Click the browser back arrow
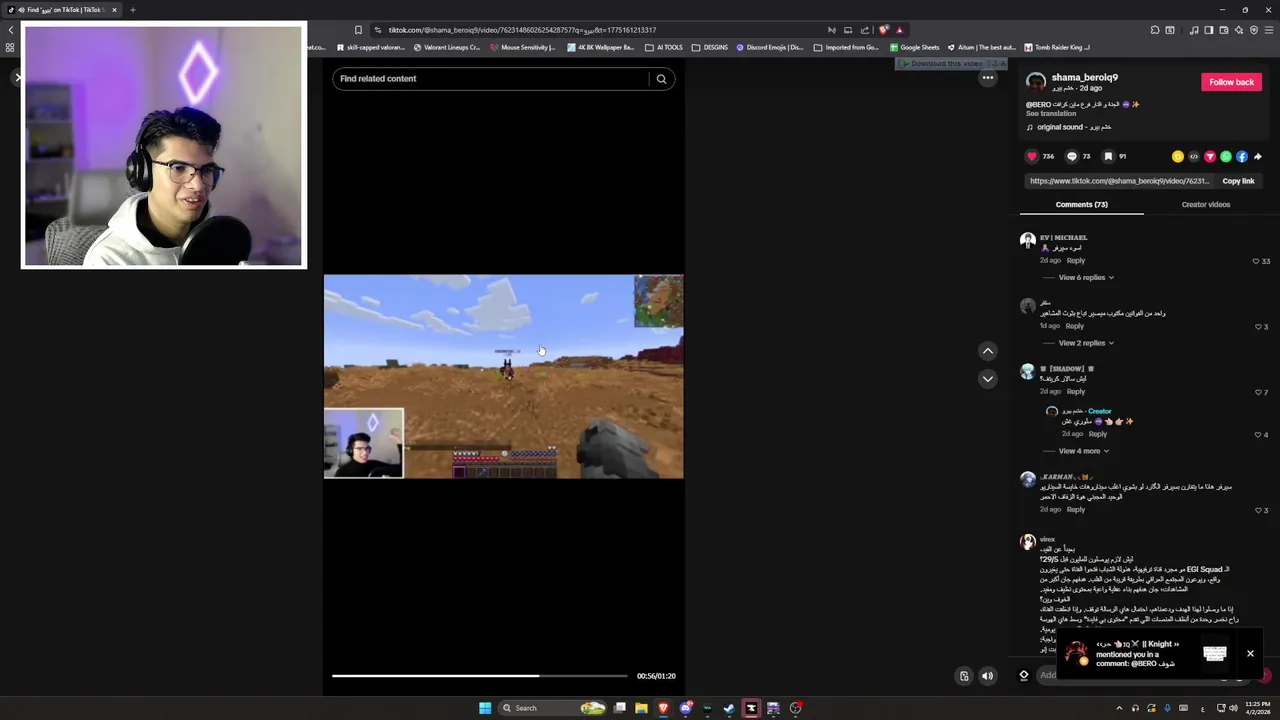The image size is (1280, 720). (x=11, y=30)
